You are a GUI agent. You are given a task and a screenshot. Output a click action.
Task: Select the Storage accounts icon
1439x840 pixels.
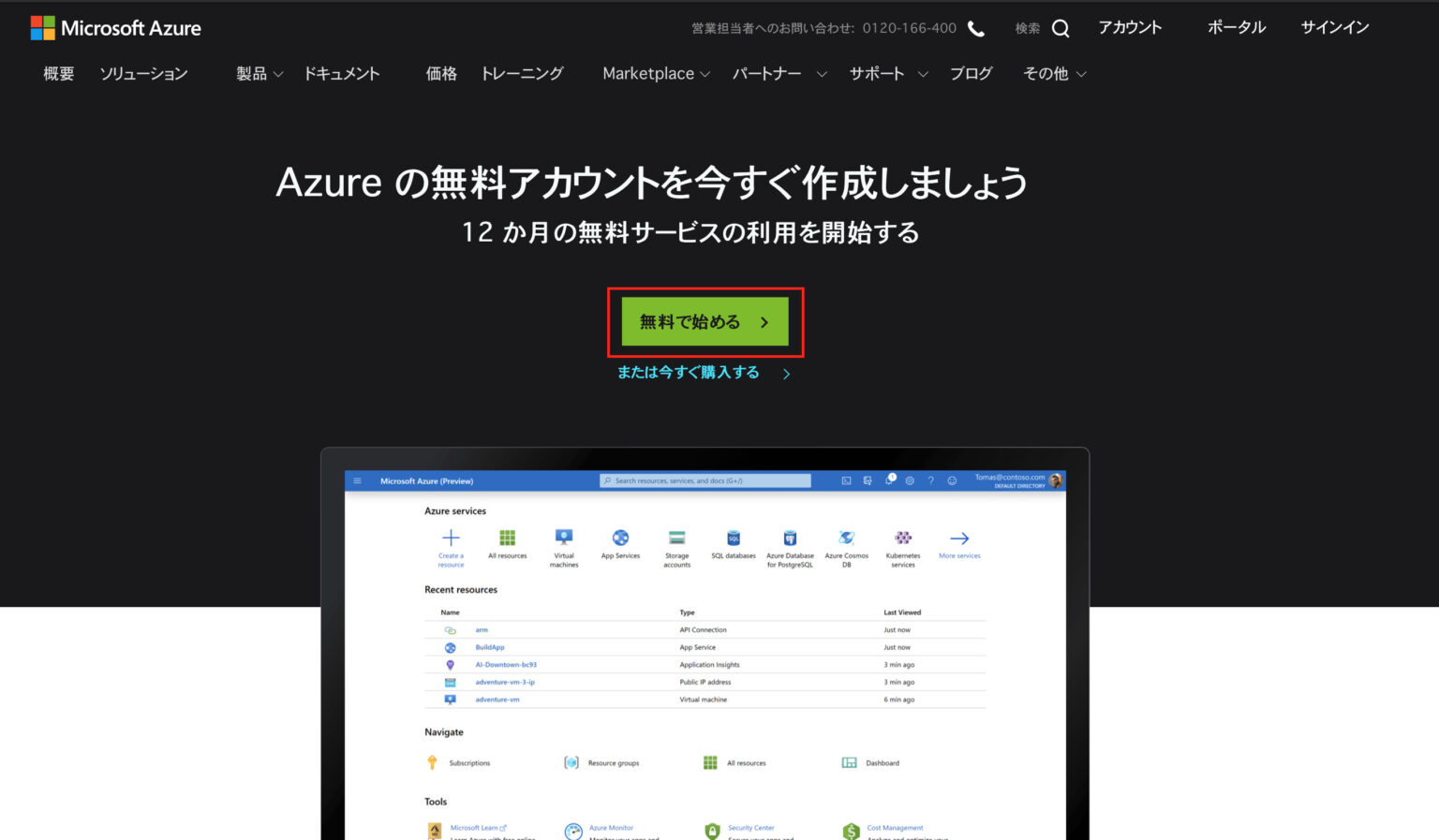[x=676, y=538]
